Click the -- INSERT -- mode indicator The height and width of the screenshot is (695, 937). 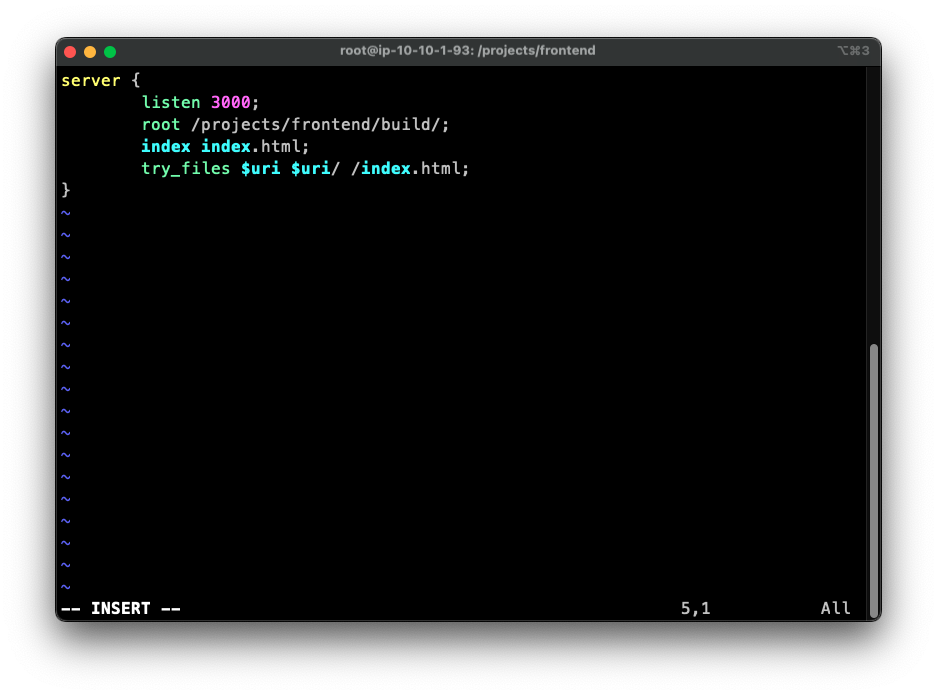pyautogui.click(x=121, y=608)
